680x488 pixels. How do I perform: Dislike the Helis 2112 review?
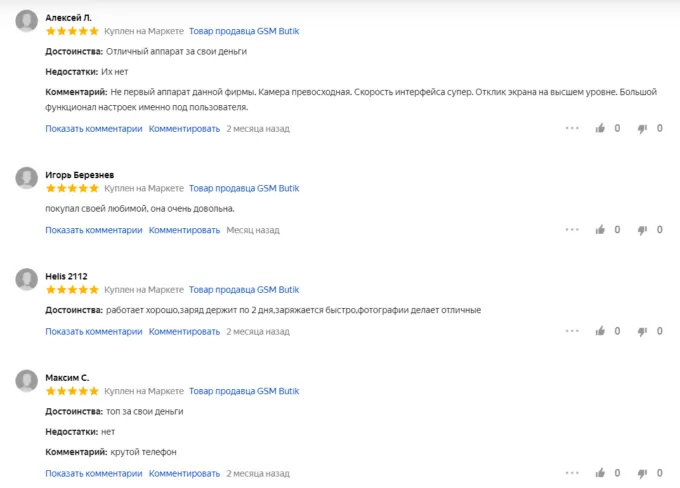coord(642,331)
